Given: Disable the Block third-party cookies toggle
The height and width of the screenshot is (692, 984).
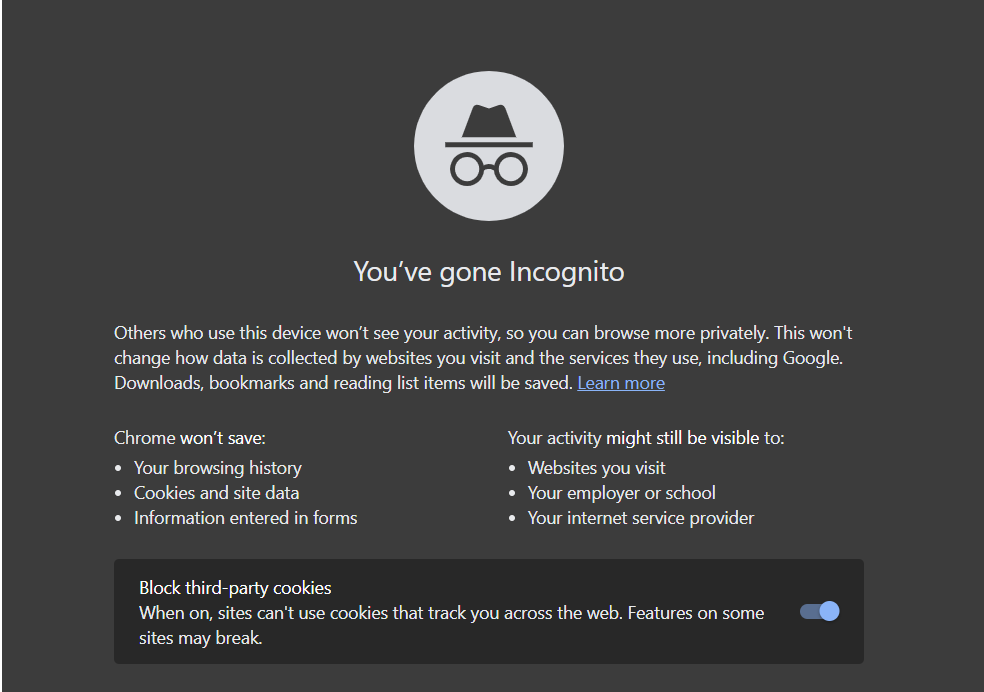Looking at the screenshot, I should [x=818, y=611].
